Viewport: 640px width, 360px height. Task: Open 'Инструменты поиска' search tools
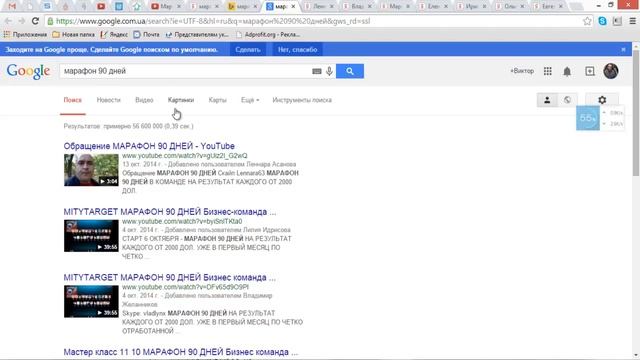(302, 100)
